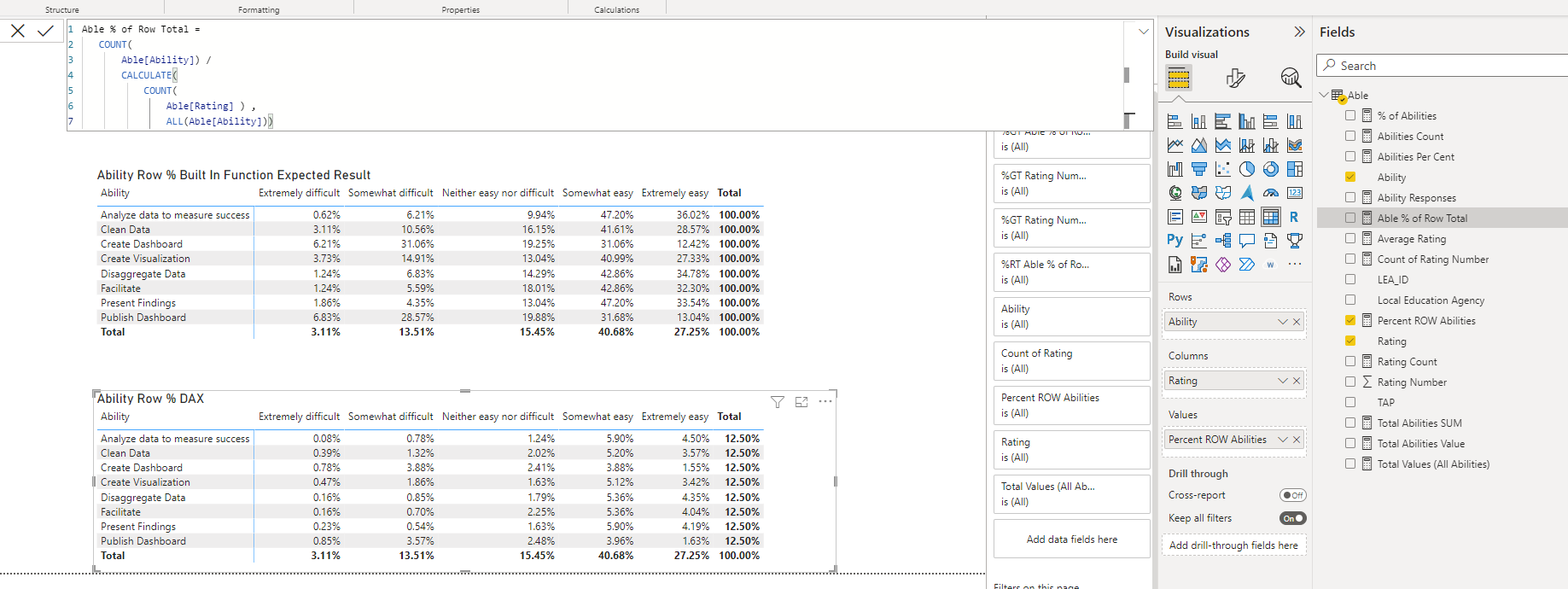1568x589 pixels.
Task: Open filter icon on Ability Row % DAX visual
Action: pyautogui.click(x=778, y=402)
